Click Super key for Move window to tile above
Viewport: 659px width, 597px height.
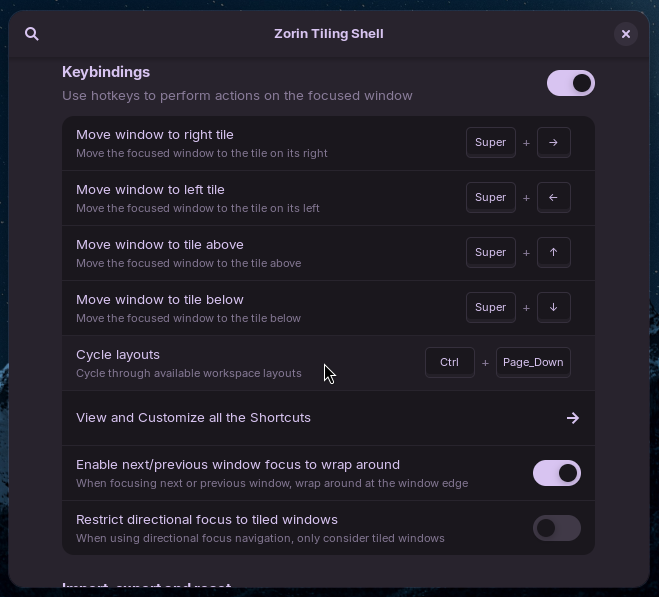click(490, 253)
